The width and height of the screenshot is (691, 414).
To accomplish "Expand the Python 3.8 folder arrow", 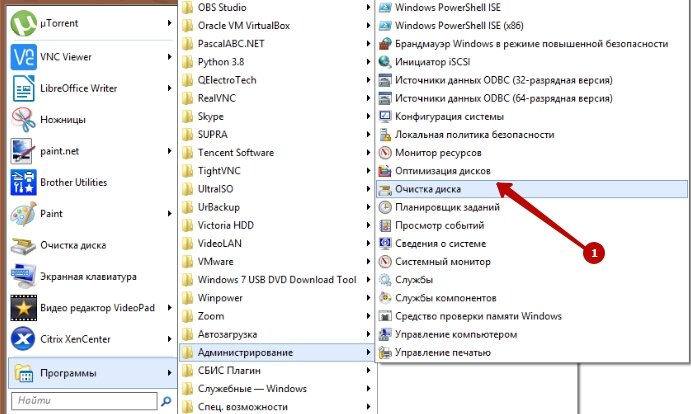I will (368, 62).
